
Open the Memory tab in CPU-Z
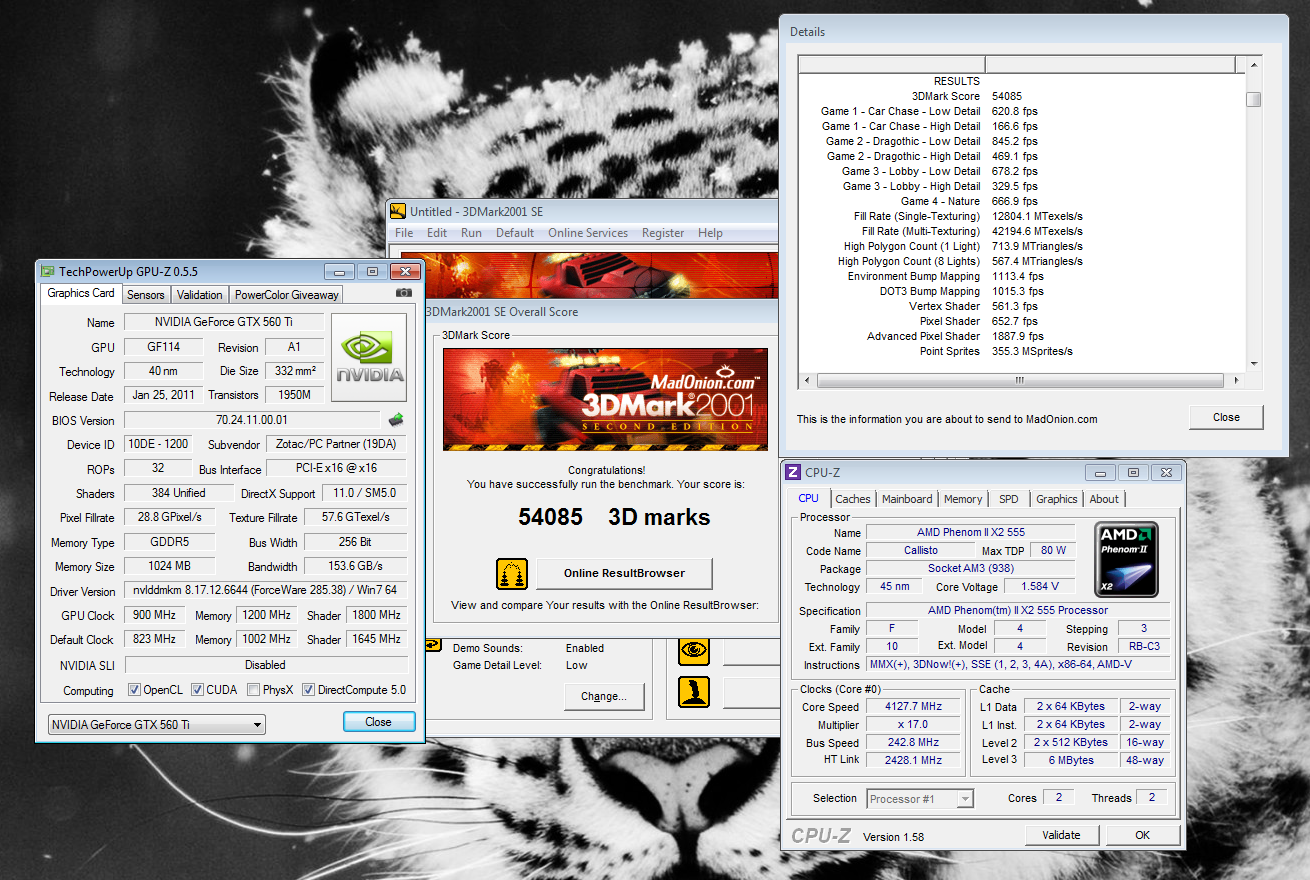point(963,499)
